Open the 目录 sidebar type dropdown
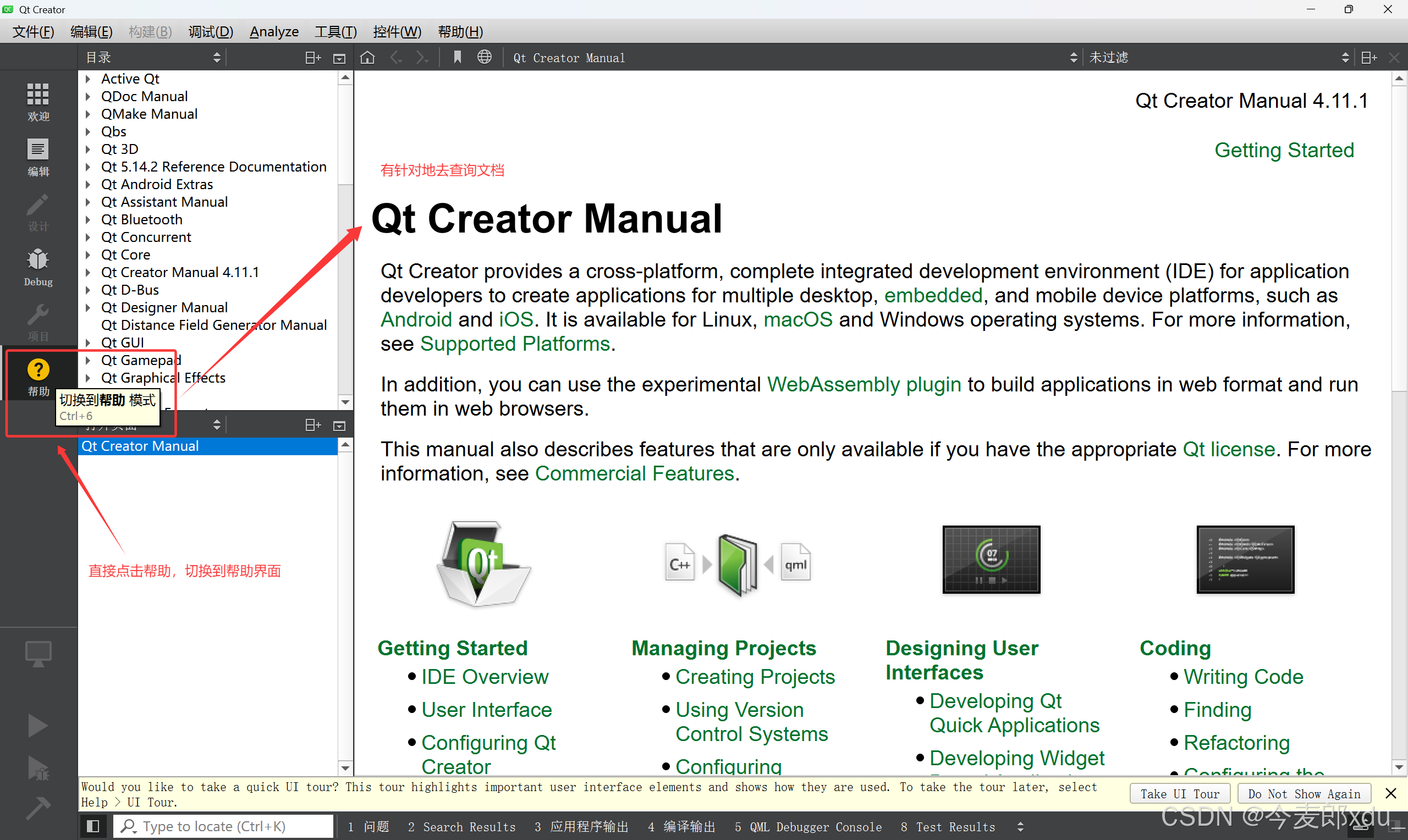The width and height of the screenshot is (1408, 840). tap(153, 57)
